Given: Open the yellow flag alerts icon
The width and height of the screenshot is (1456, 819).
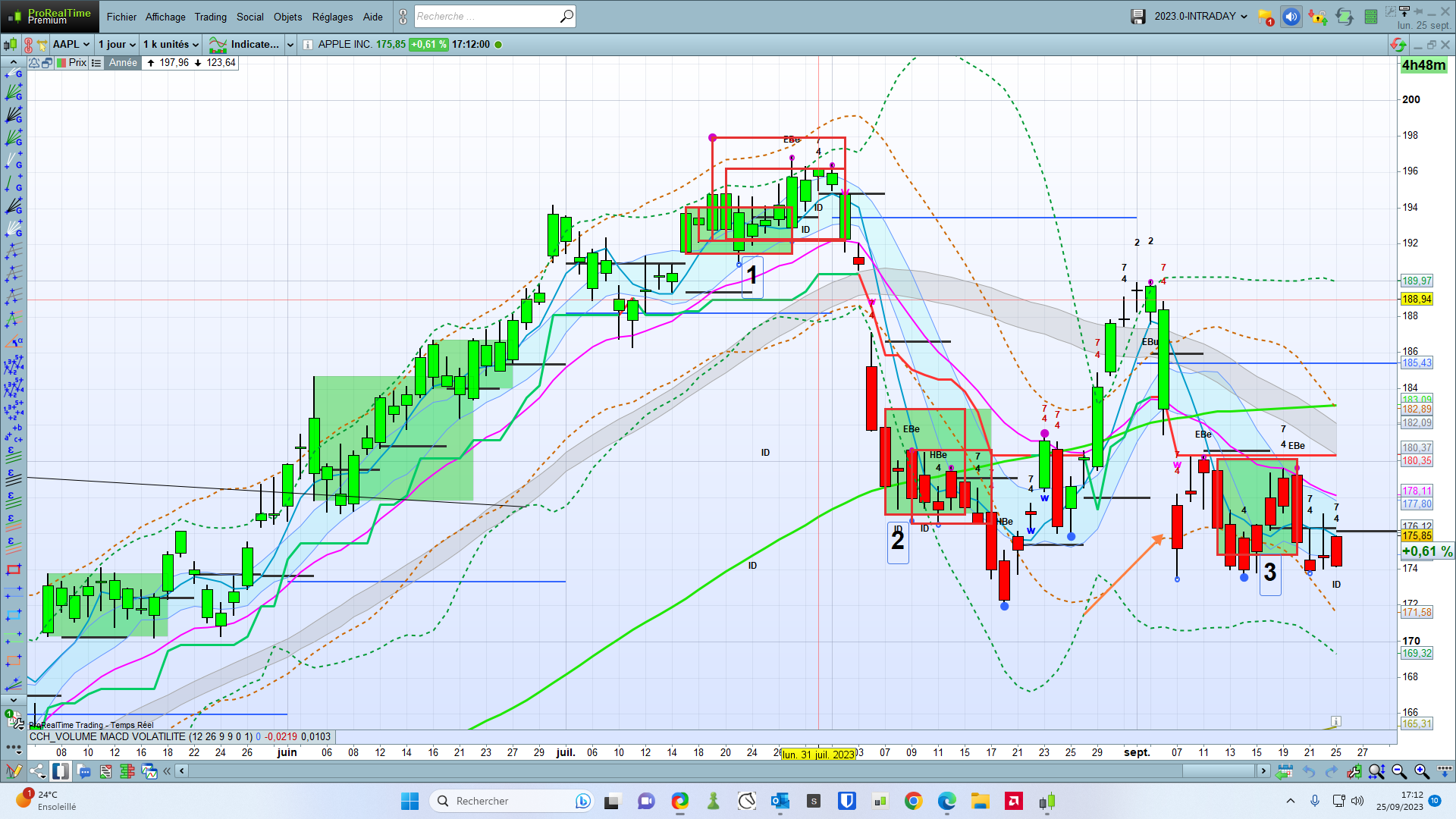Looking at the screenshot, I should pyautogui.click(x=1265, y=16).
